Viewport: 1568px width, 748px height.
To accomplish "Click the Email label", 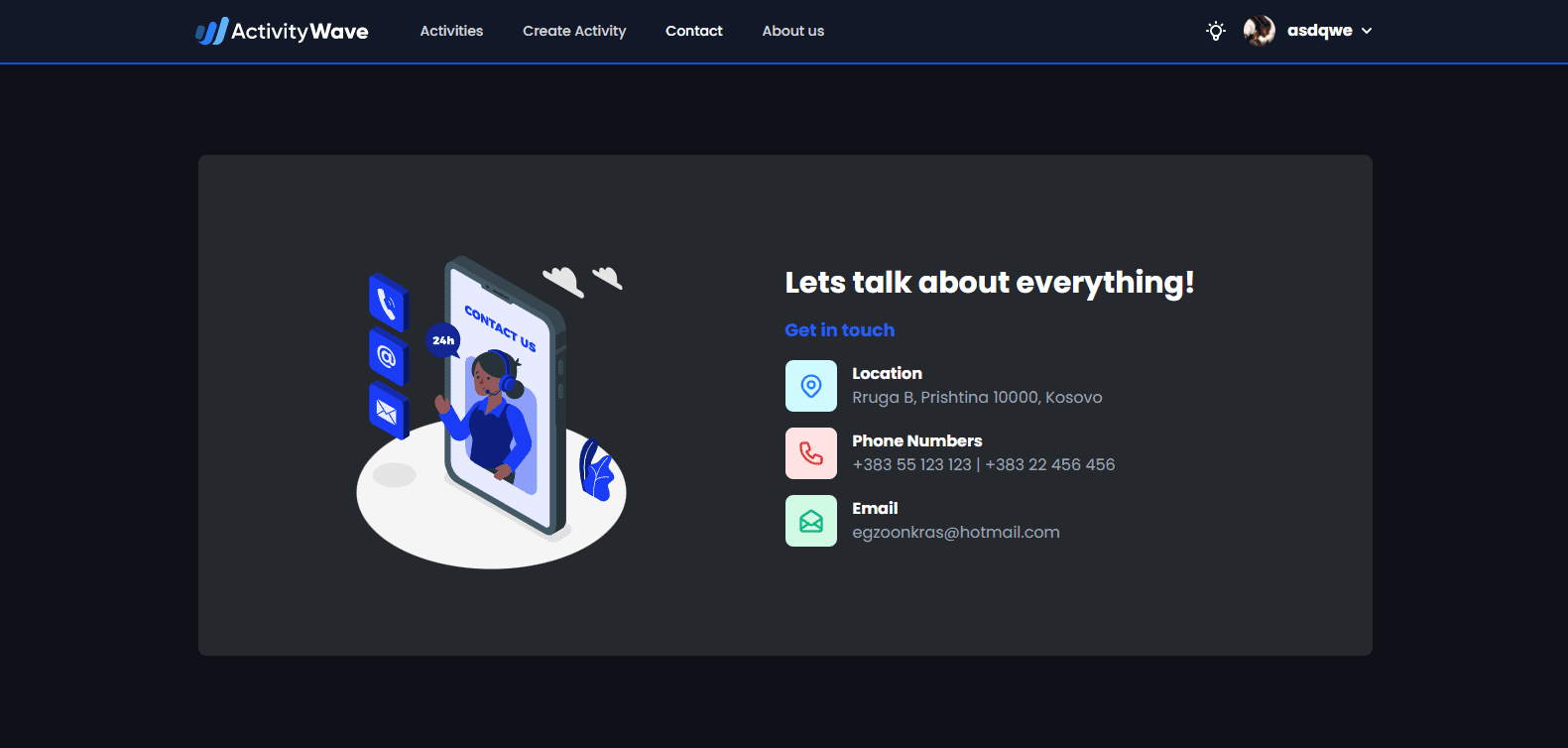I will (x=875, y=509).
